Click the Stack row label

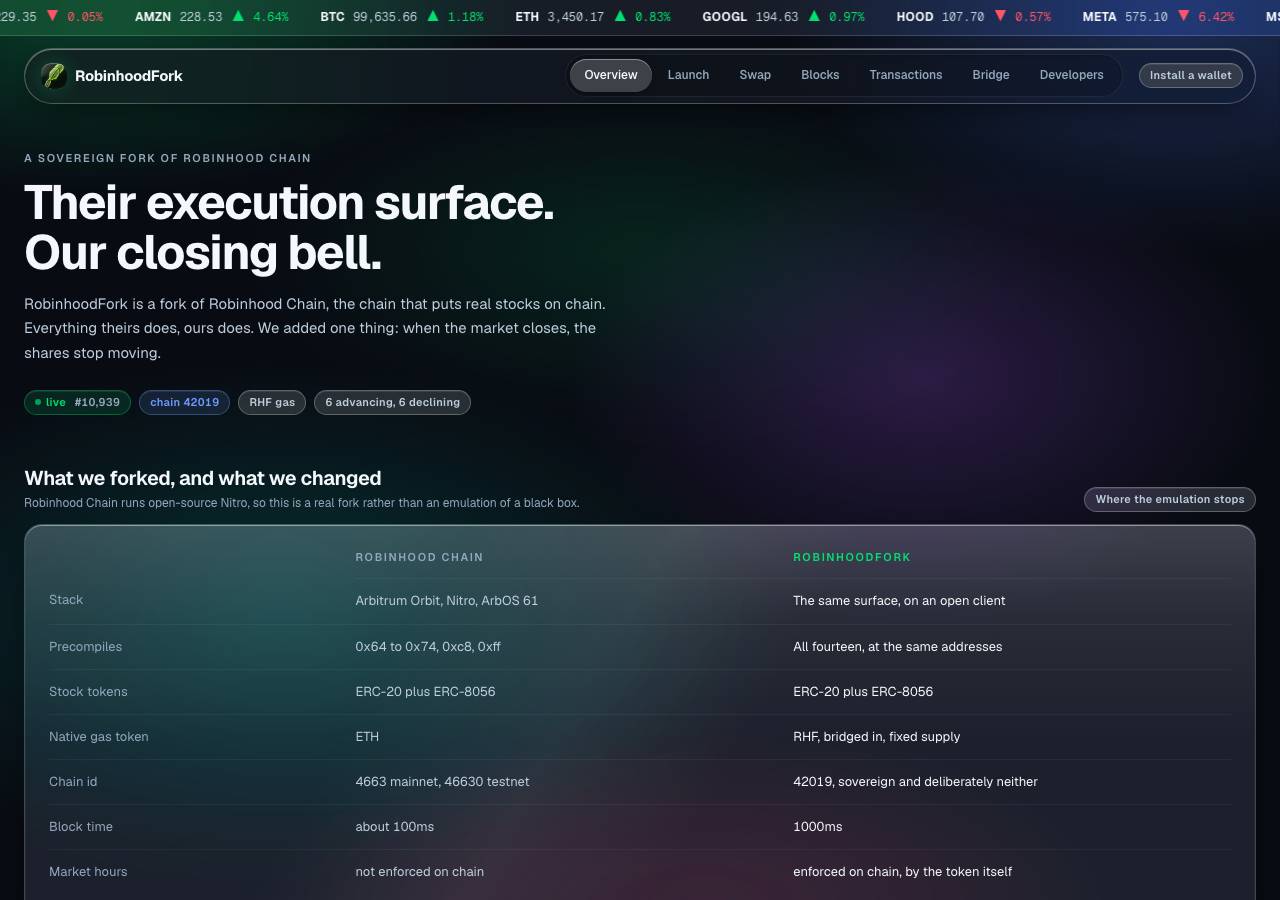[x=66, y=600]
